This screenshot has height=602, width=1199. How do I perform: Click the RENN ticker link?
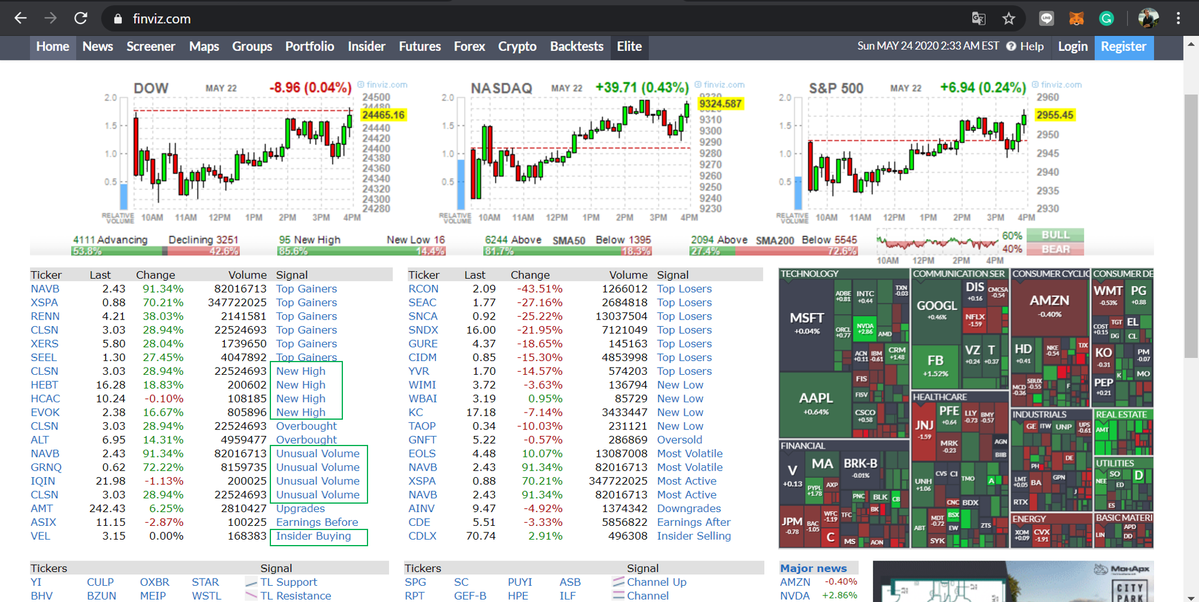click(44, 317)
